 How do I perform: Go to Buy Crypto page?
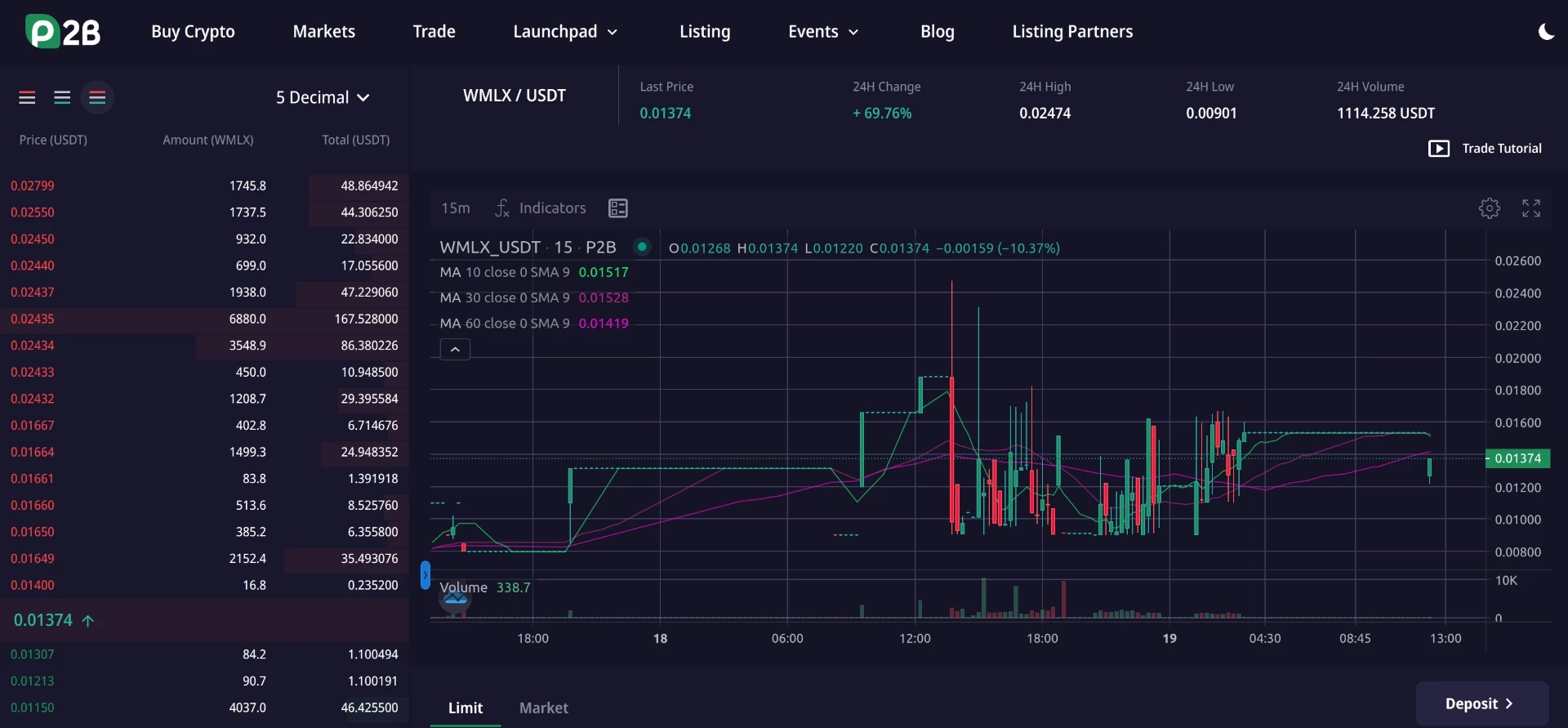193,32
